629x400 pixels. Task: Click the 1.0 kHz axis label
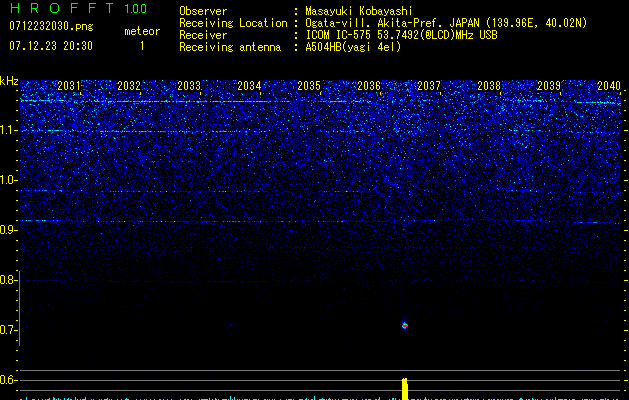8,180
